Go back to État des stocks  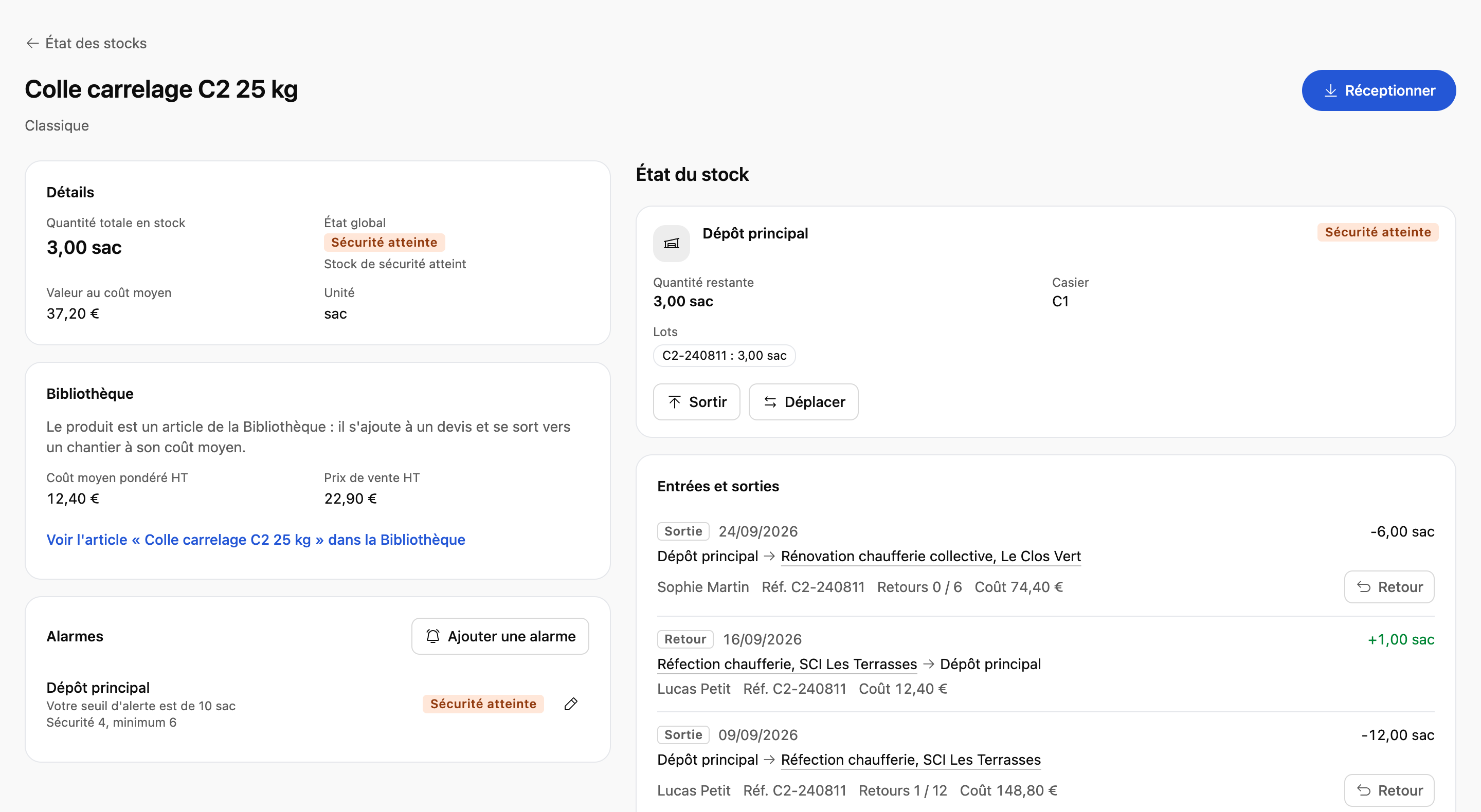[x=86, y=43]
